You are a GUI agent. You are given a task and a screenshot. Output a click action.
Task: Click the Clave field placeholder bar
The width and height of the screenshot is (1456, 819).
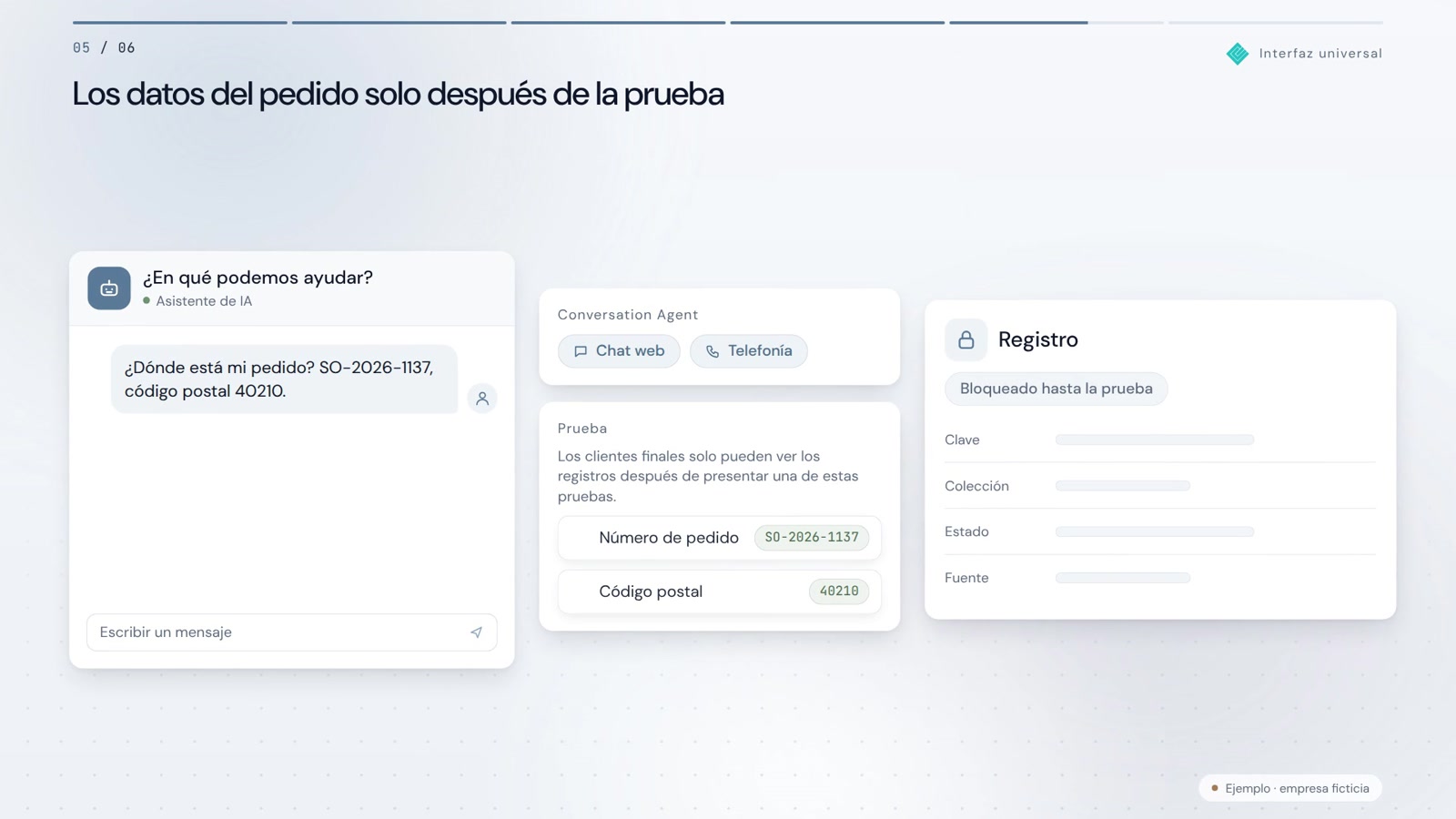tap(1155, 440)
